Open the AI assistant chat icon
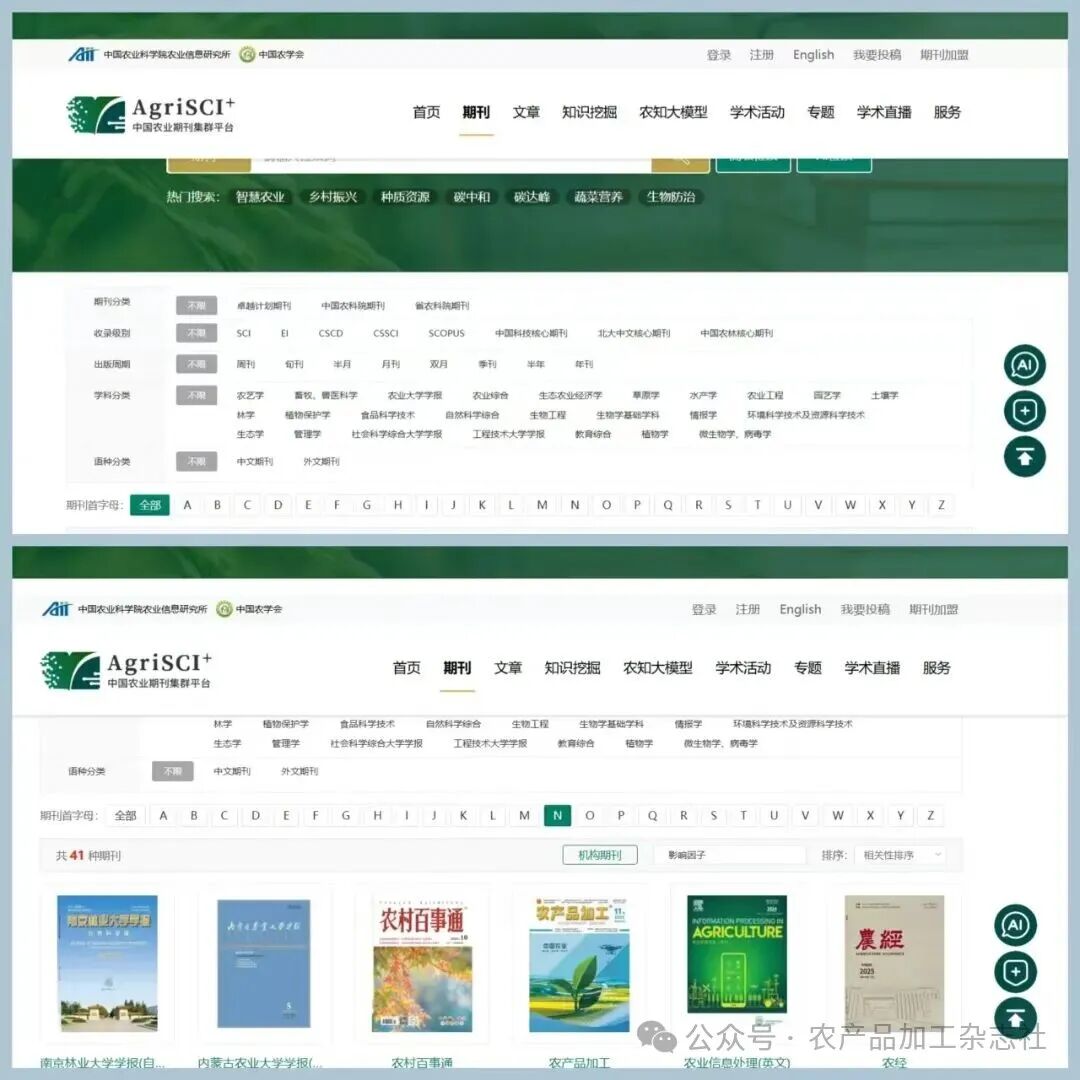 point(1024,365)
